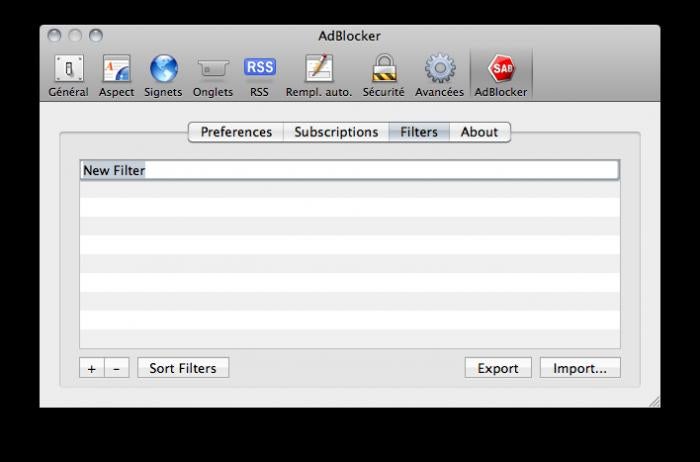Screen dimensions: 700x462
Task: Open the Aspect preferences pane
Action: pos(117,76)
